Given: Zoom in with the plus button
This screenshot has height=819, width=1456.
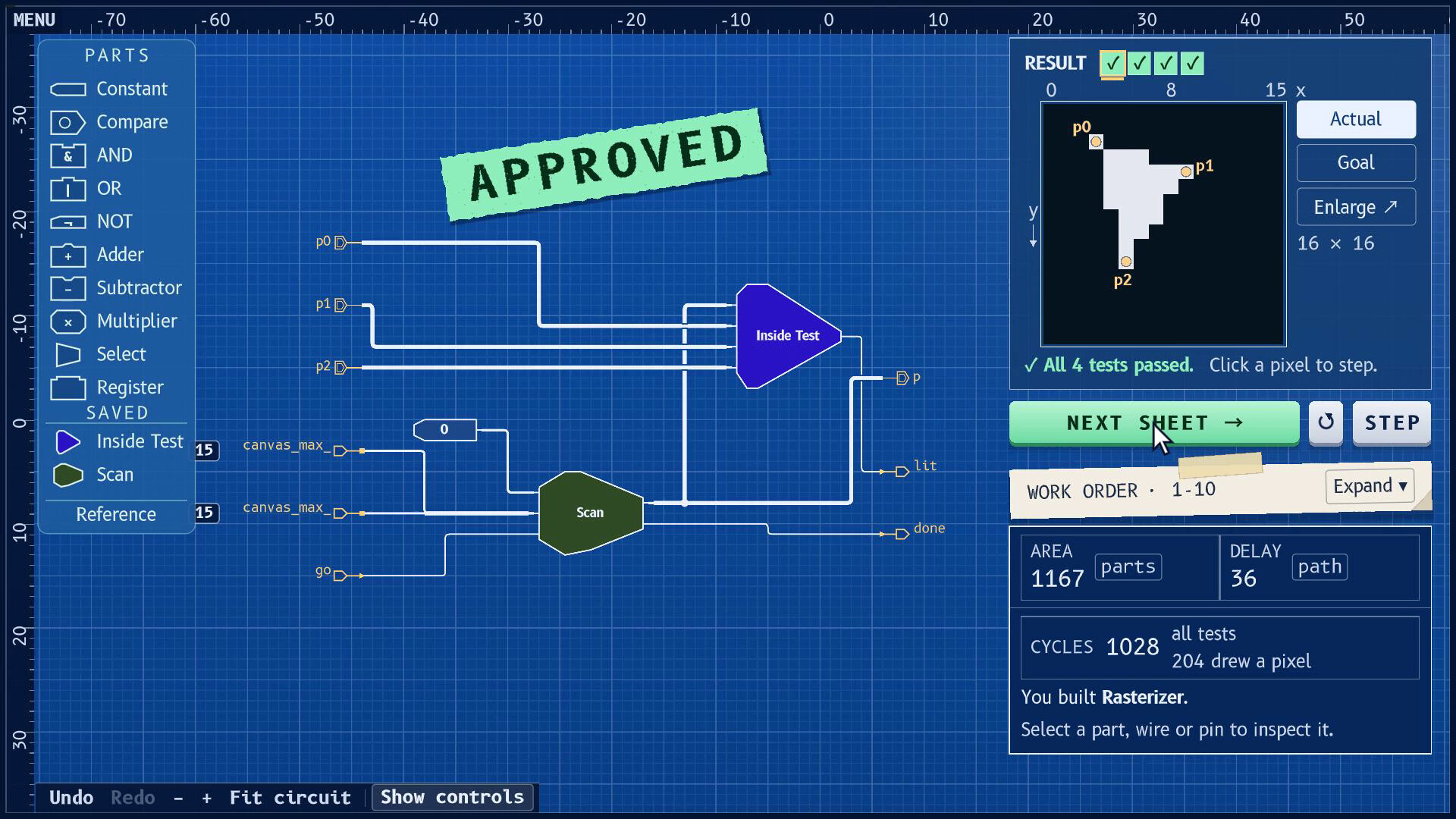Looking at the screenshot, I should 206,798.
